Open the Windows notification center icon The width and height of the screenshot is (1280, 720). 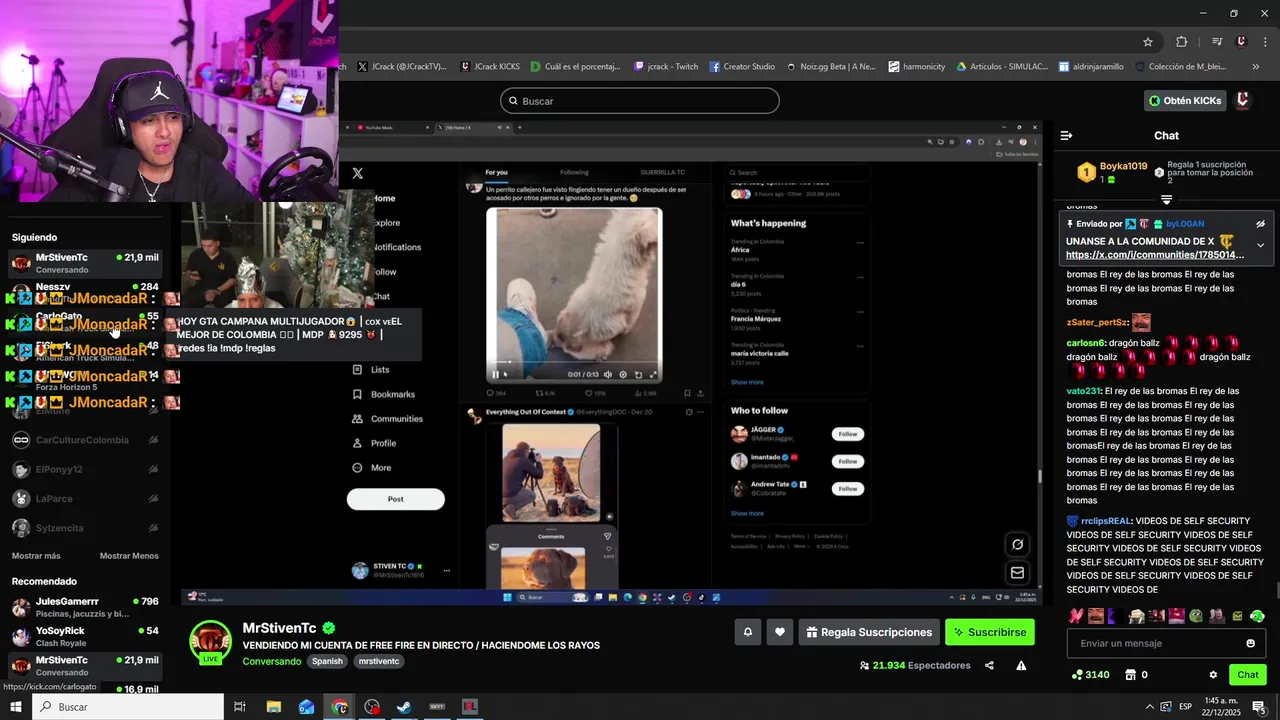coord(1259,707)
